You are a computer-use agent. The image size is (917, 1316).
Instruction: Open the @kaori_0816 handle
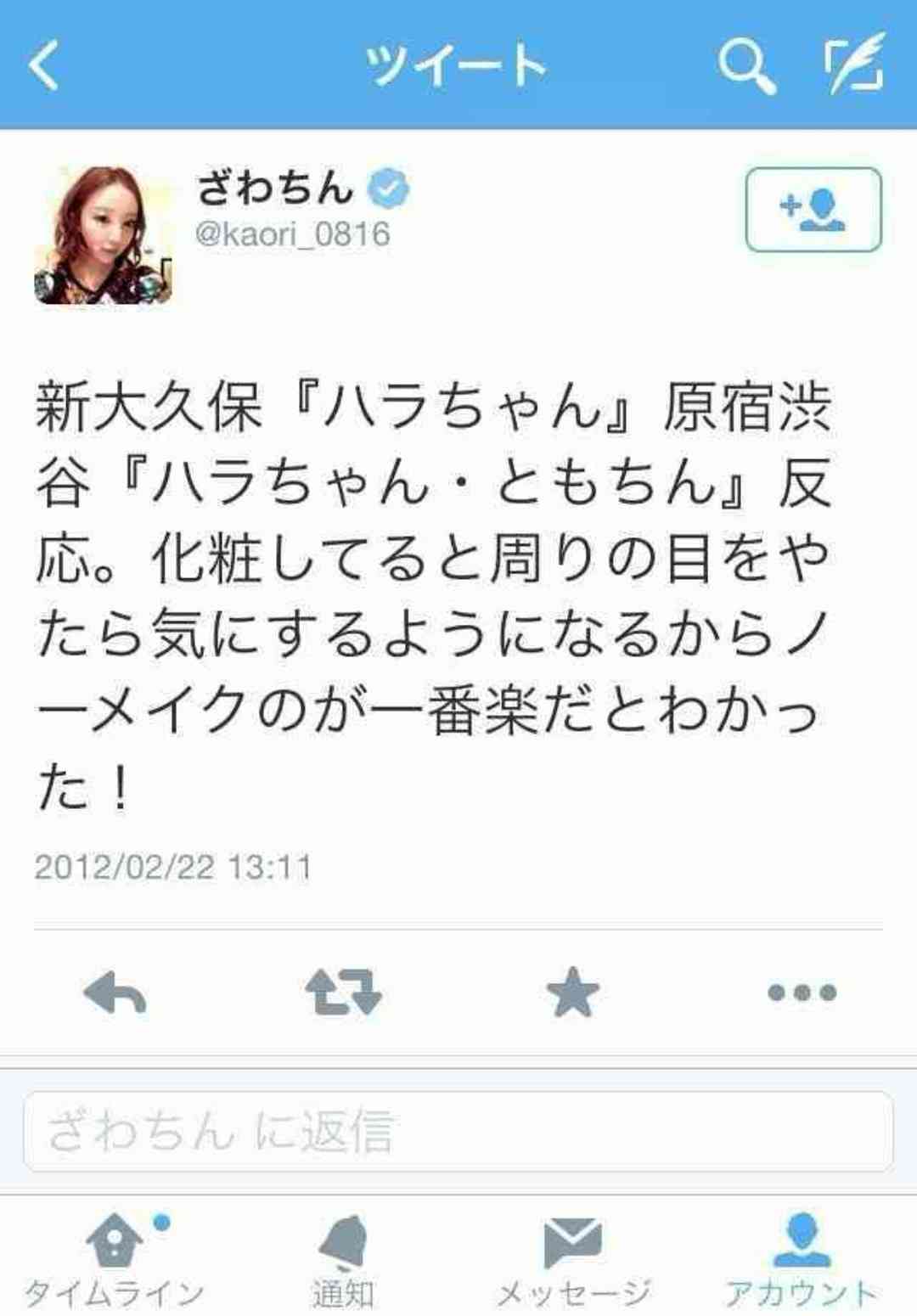[293, 233]
